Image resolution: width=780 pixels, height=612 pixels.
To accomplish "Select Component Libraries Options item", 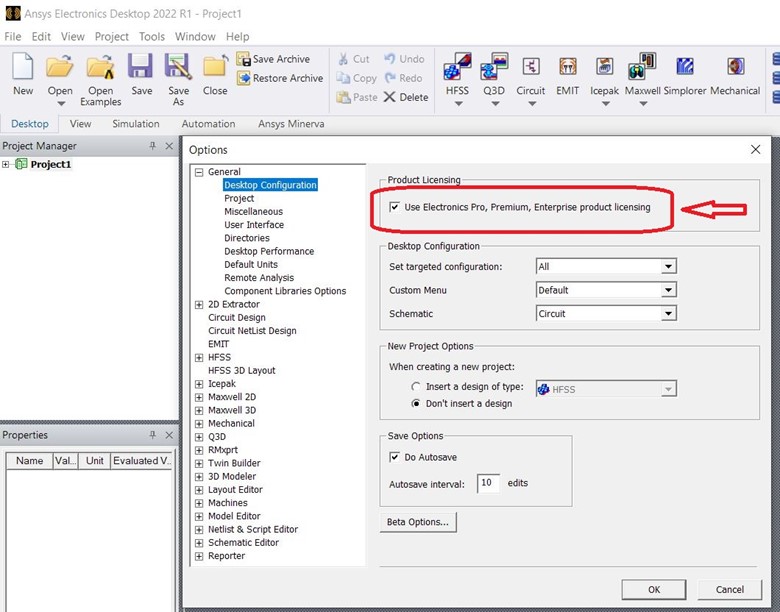I will point(285,291).
